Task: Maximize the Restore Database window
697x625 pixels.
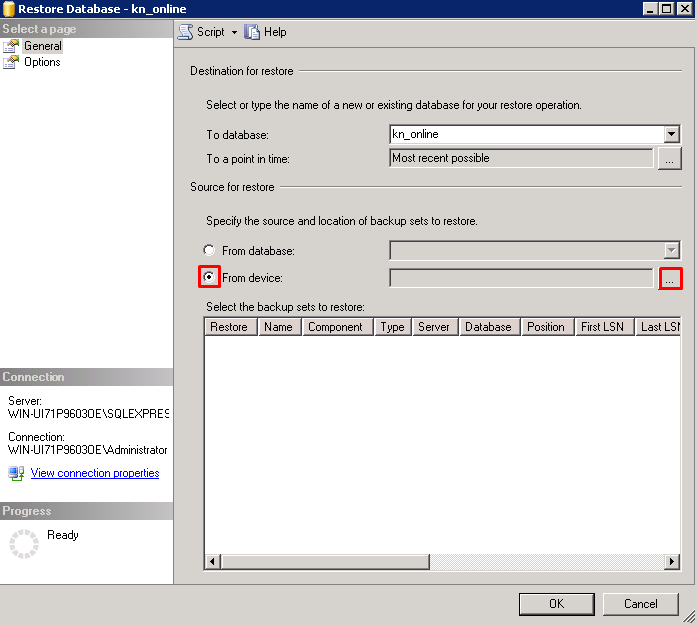Action: point(667,9)
